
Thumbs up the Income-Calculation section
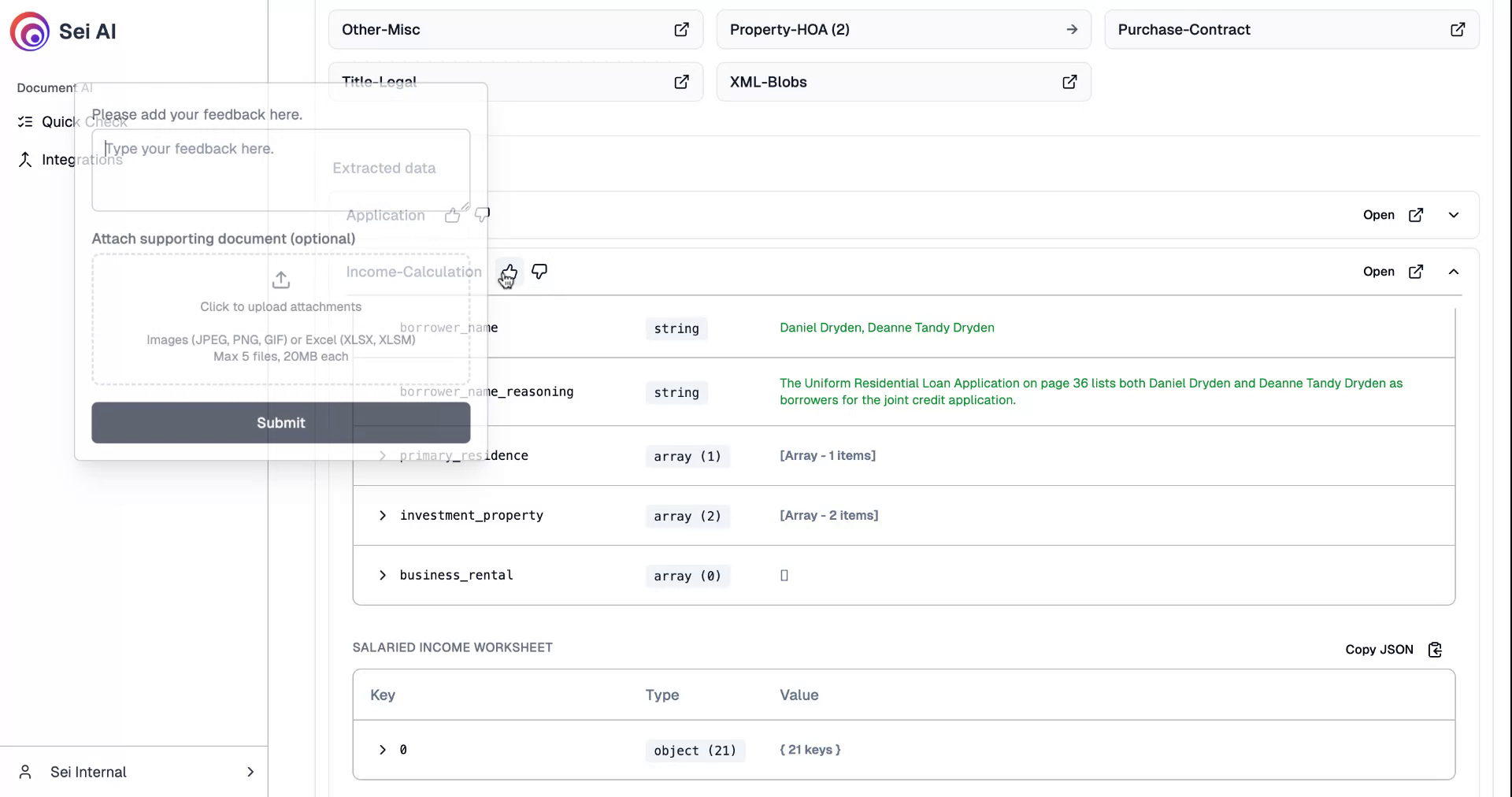pos(509,272)
